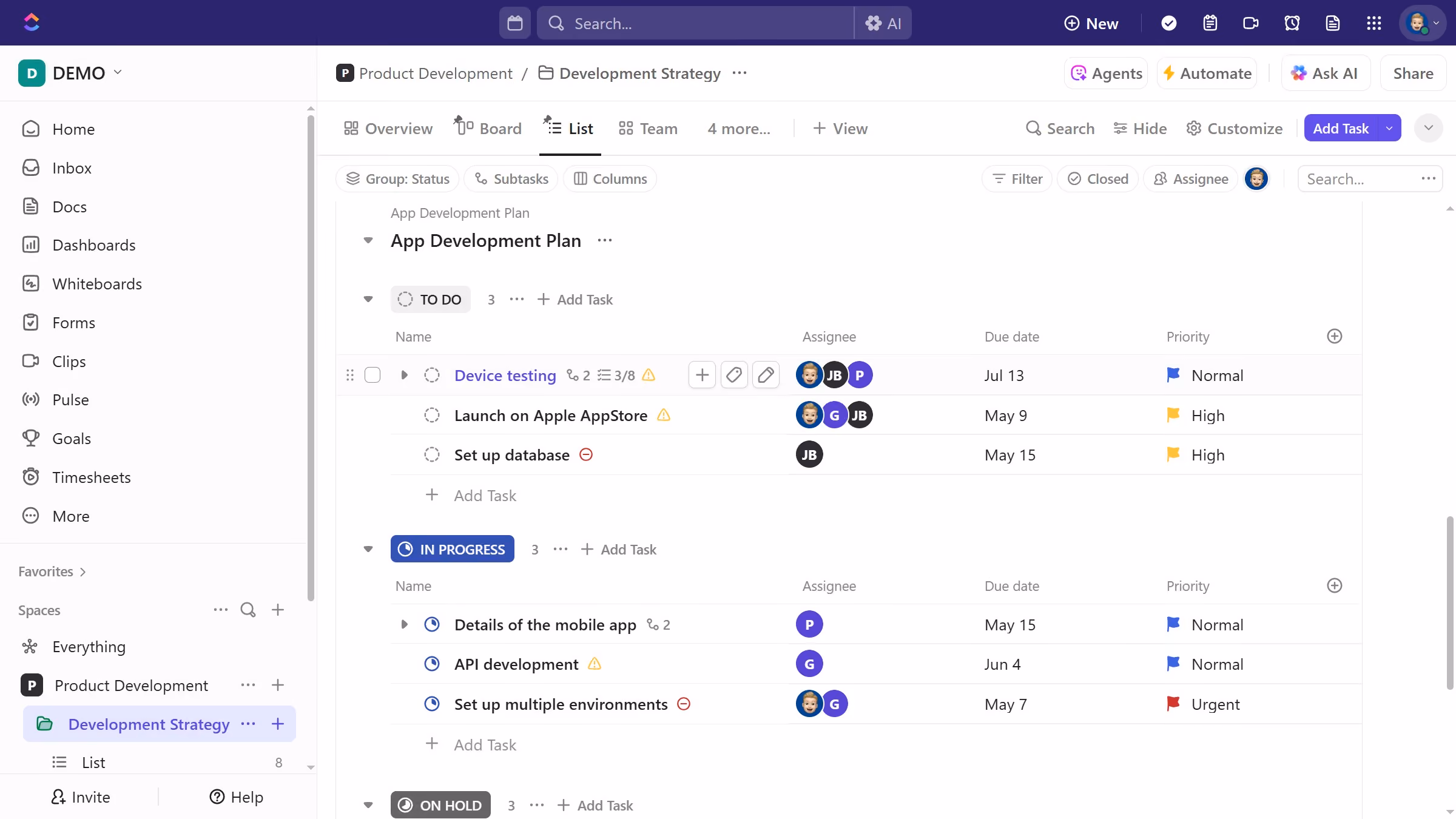Image resolution: width=1456 pixels, height=819 pixels.
Task: Click the purple Add Task button
Action: (1341, 128)
